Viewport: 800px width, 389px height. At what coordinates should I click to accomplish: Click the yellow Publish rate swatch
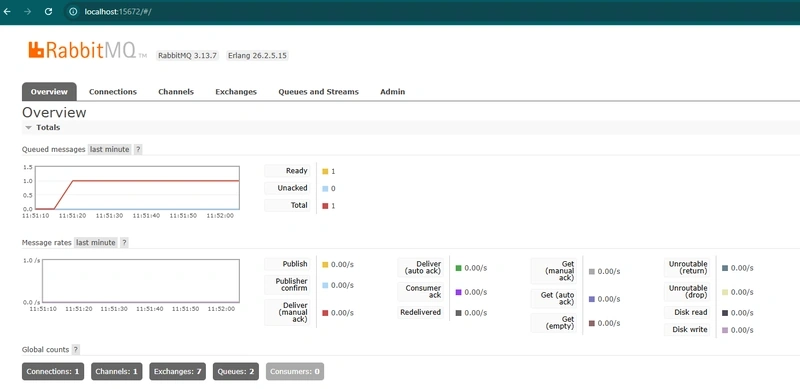point(325,265)
